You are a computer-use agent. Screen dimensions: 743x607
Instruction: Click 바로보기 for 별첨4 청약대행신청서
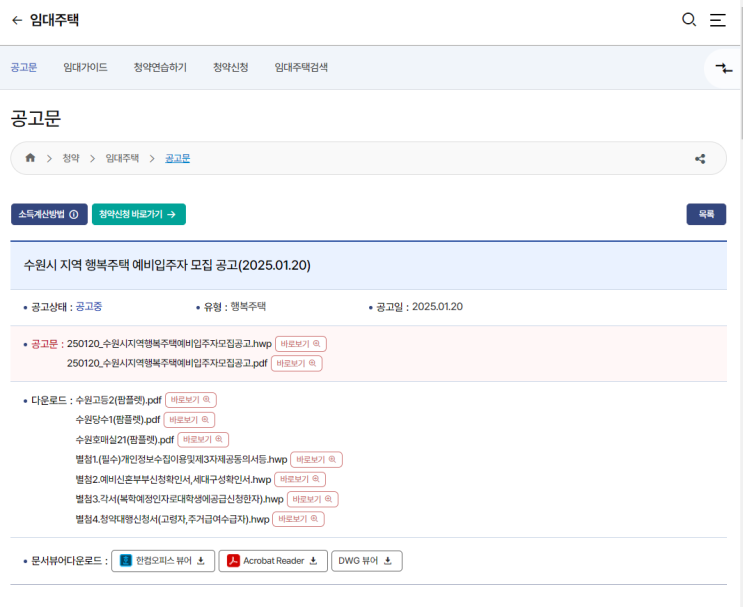pyautogui.click(x=299, y=519)
